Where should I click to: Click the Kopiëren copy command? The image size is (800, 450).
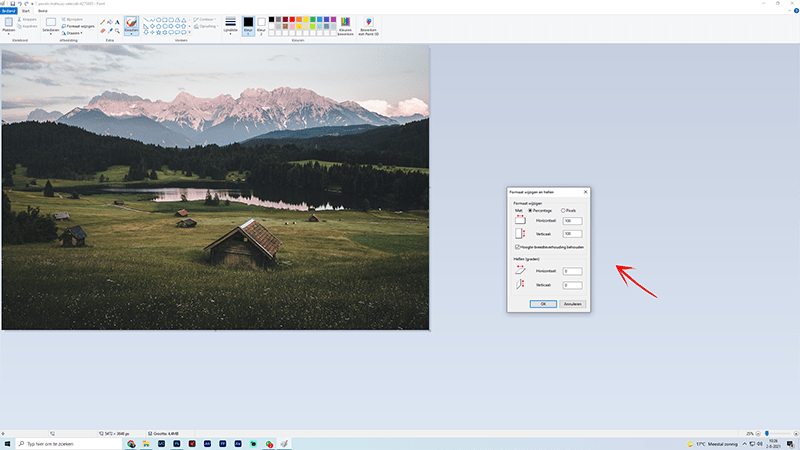(x=27, y=26)
